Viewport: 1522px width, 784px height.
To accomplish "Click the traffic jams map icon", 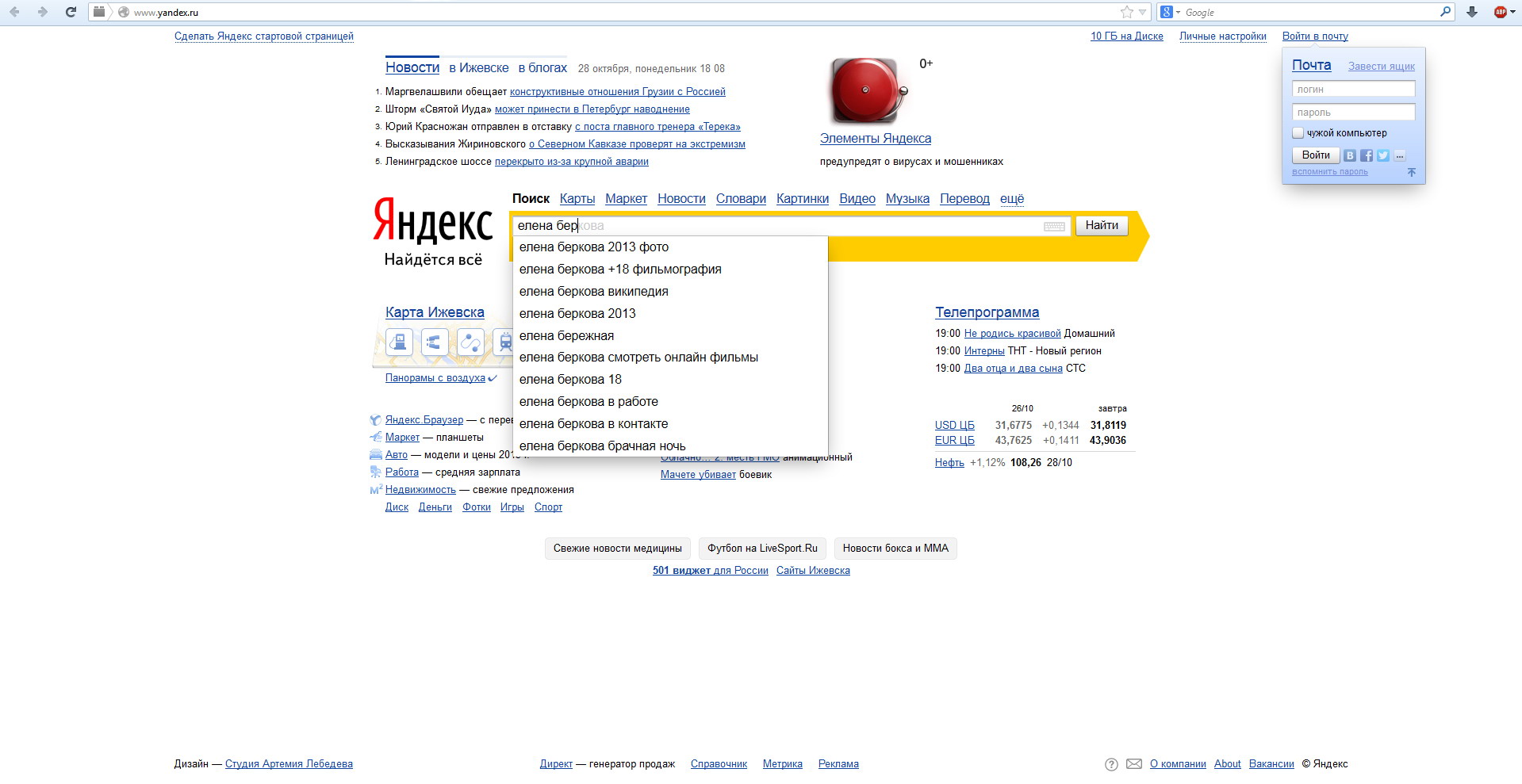I will coord(434,342).
